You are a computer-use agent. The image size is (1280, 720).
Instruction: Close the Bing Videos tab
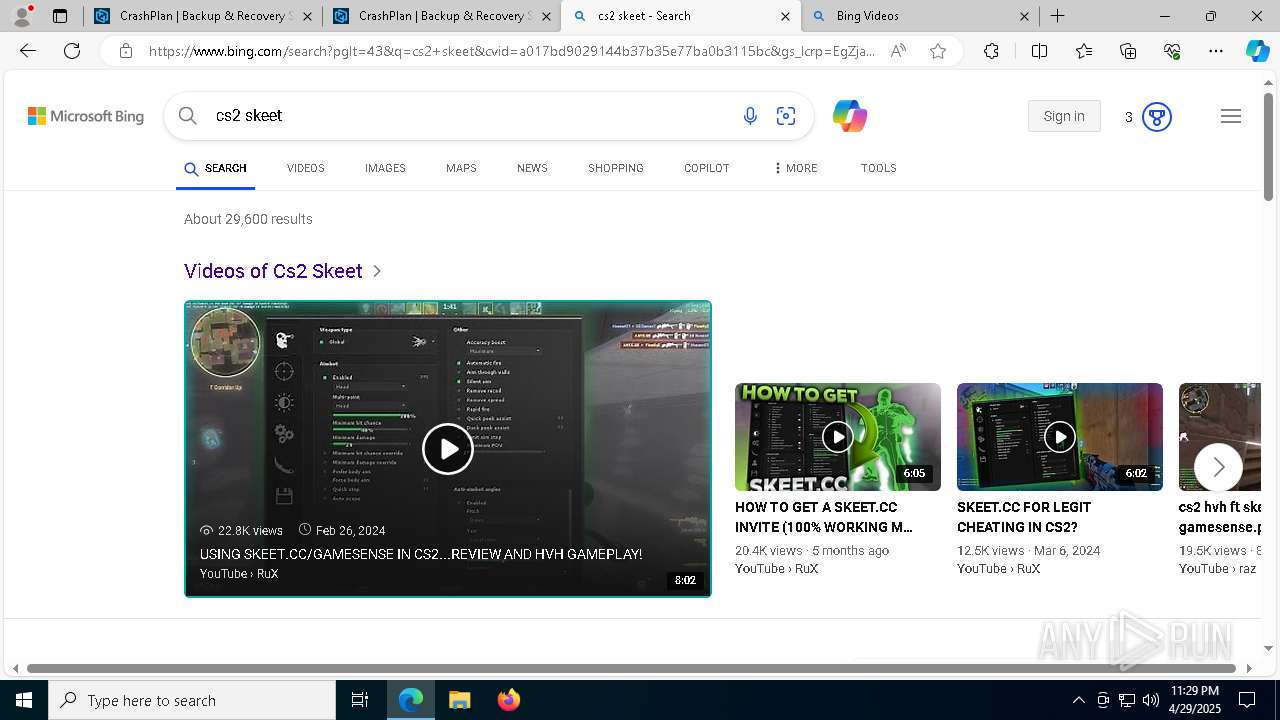tap(1024, 16)
